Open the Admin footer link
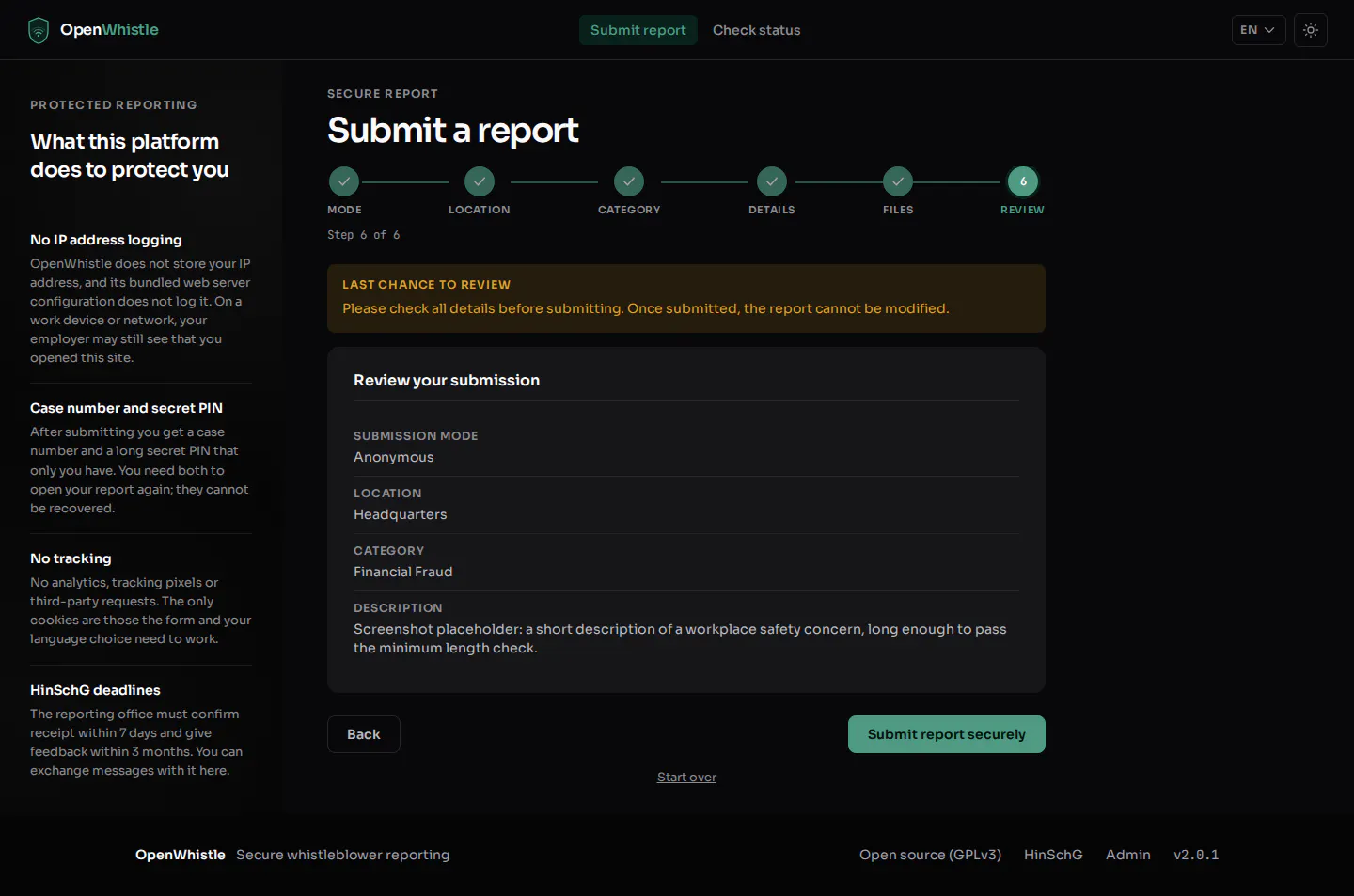 1128,855
